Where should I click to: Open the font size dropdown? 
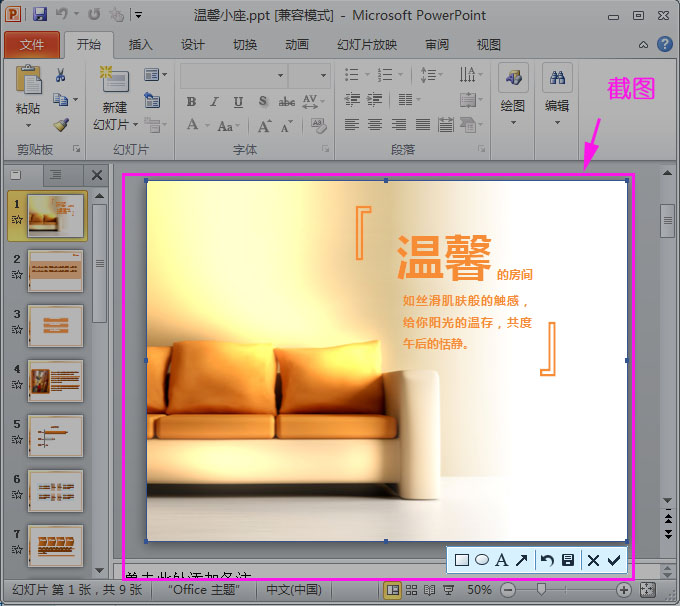click(324, 75)
